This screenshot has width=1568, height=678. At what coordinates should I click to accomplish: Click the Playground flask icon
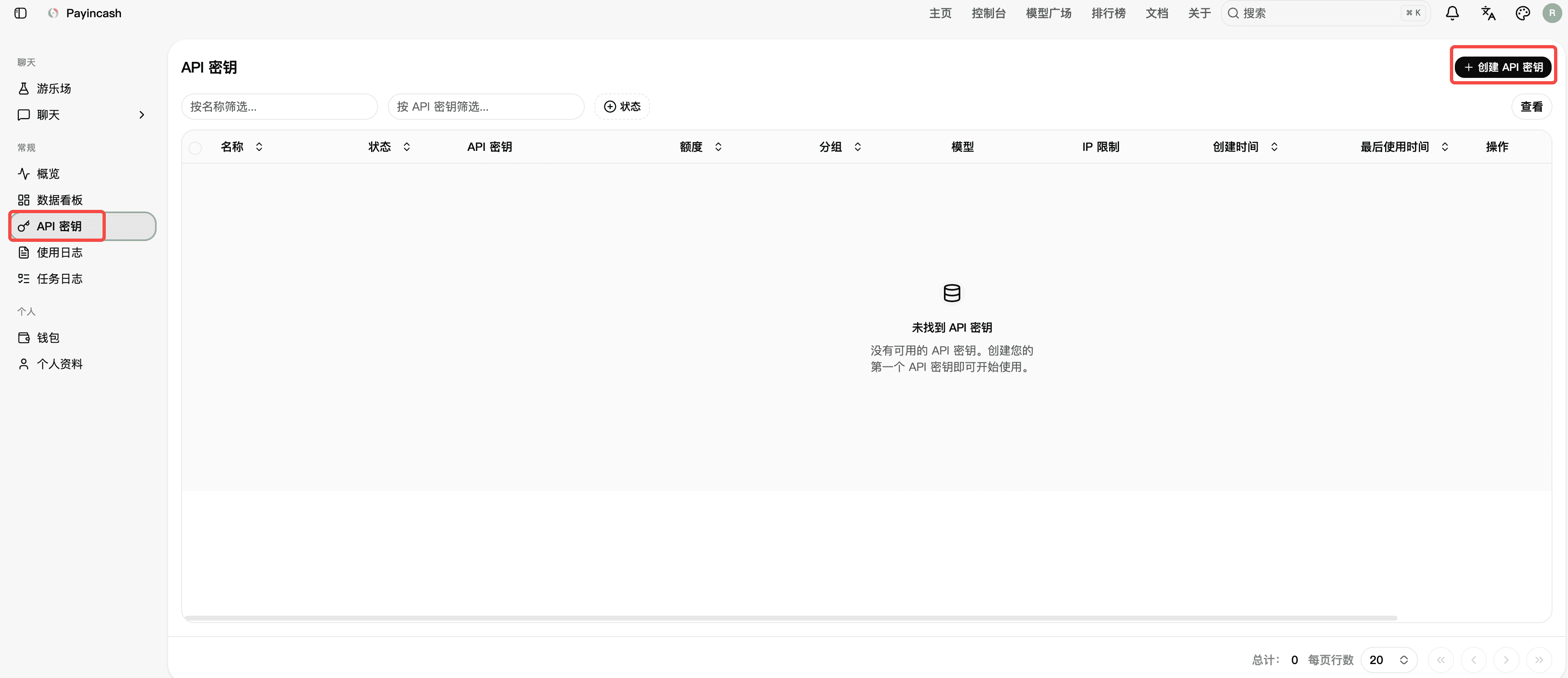24,88
